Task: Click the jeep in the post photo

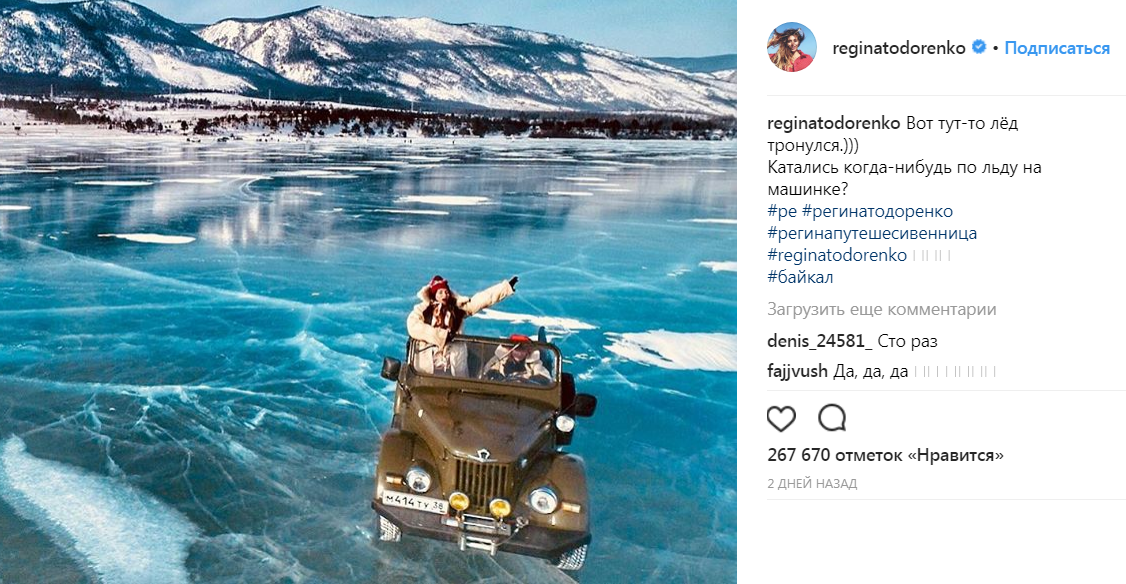Action: [x=485, y=456]
